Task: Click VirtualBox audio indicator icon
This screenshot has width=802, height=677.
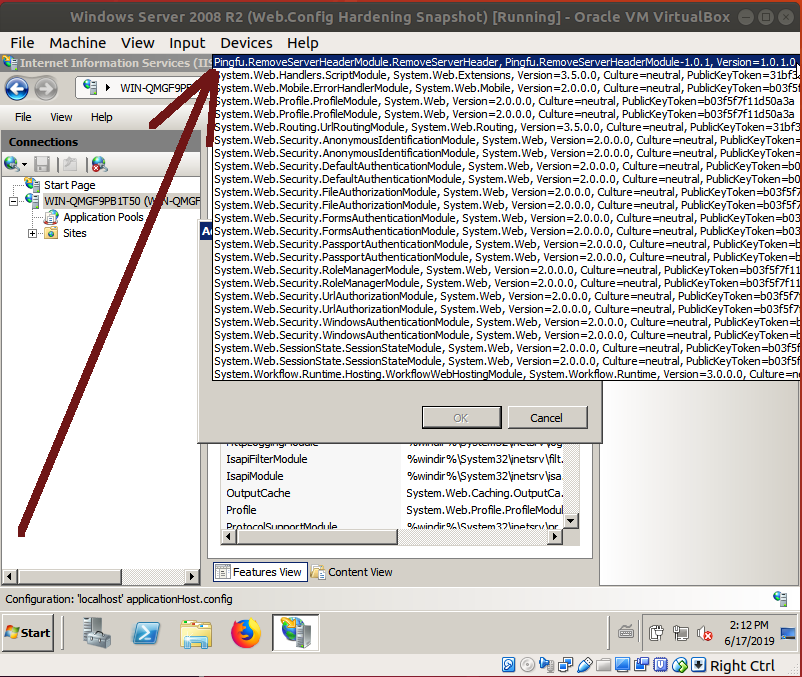Action: [546, 664]
